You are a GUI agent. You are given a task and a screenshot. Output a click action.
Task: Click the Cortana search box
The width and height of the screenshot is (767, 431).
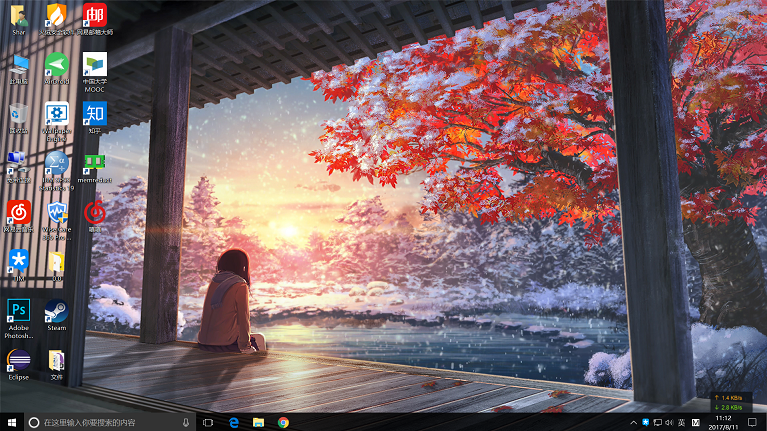[110, 422]
